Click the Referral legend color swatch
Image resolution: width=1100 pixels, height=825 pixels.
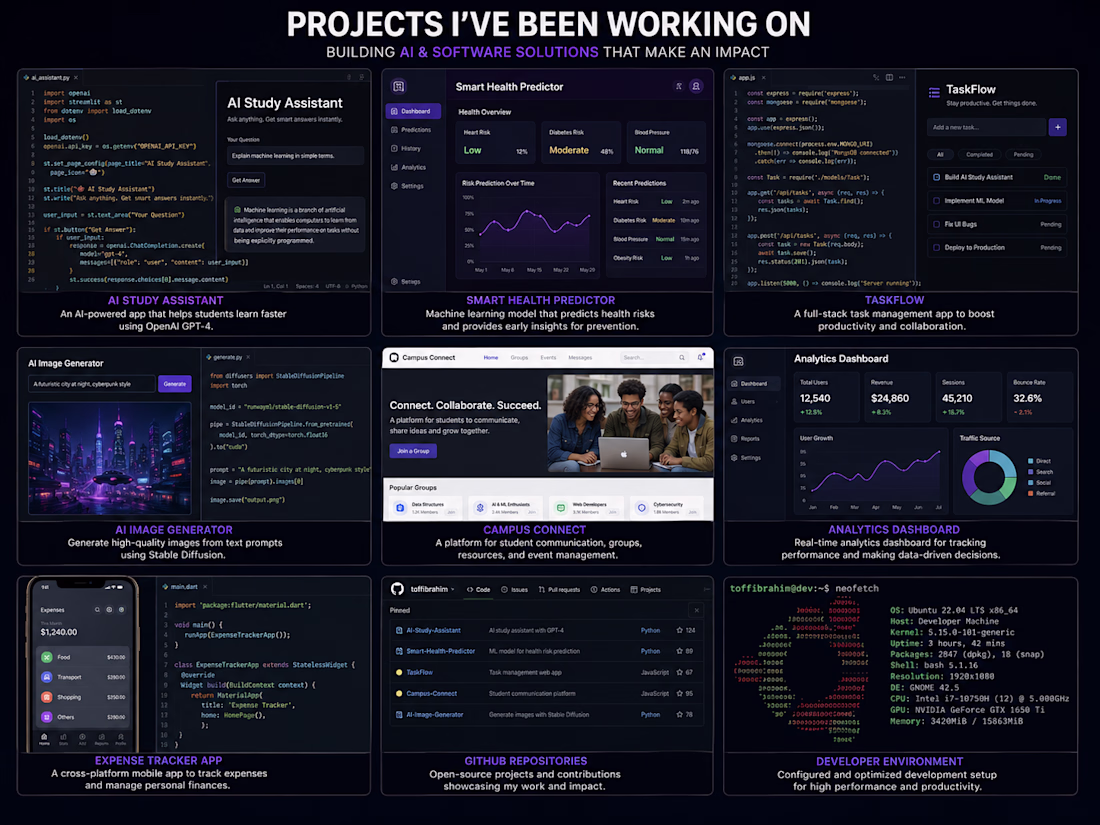point(1030,493)
